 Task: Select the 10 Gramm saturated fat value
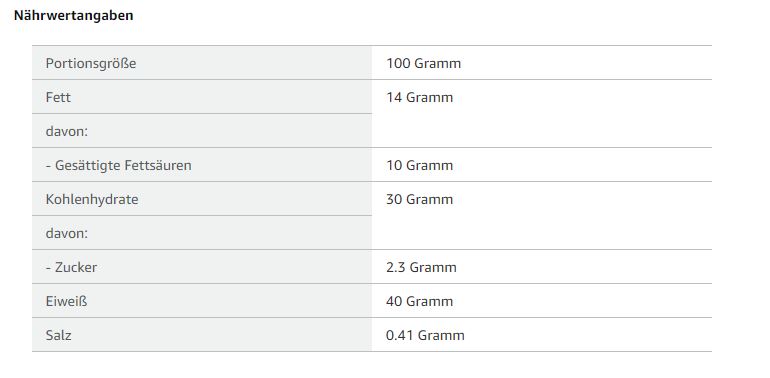pos(419,165)
